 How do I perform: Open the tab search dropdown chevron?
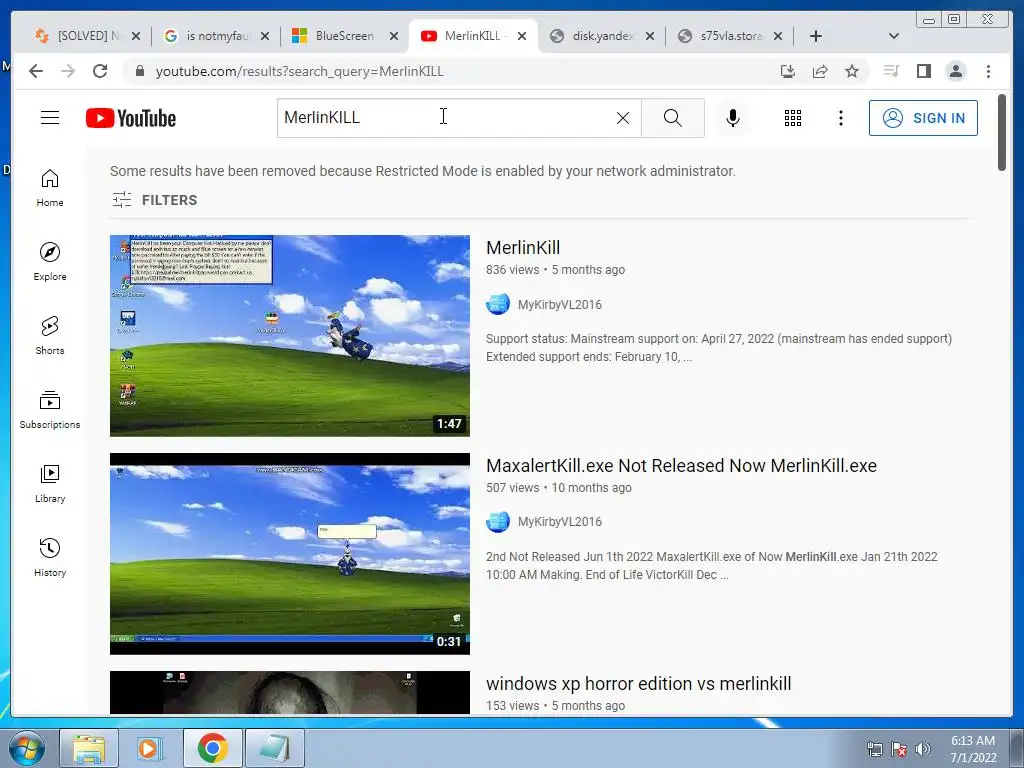point(894,36)
